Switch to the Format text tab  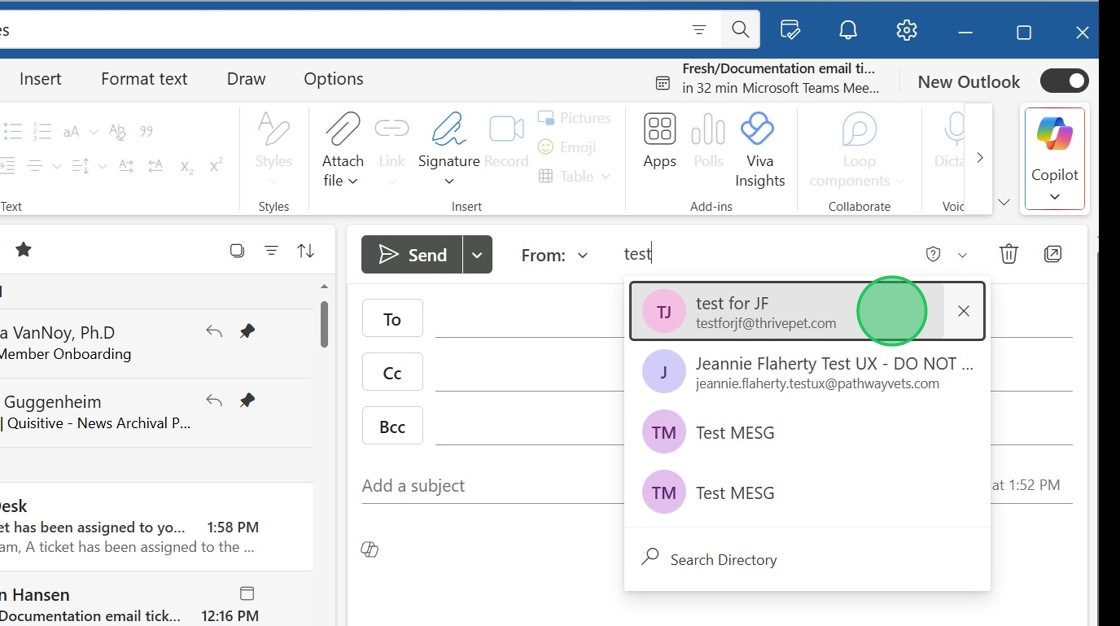144,79
